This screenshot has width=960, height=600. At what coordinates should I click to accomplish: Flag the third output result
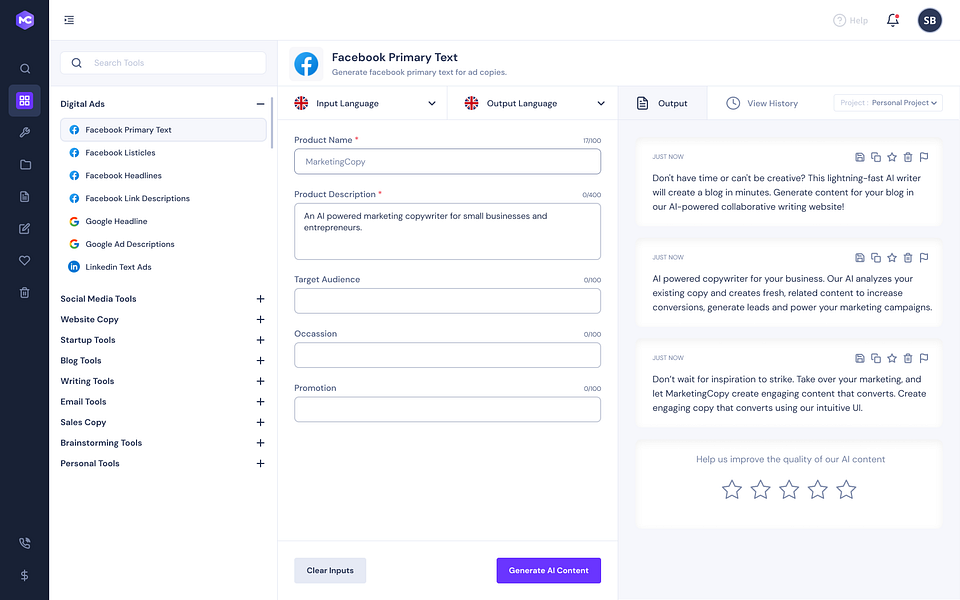924,358
